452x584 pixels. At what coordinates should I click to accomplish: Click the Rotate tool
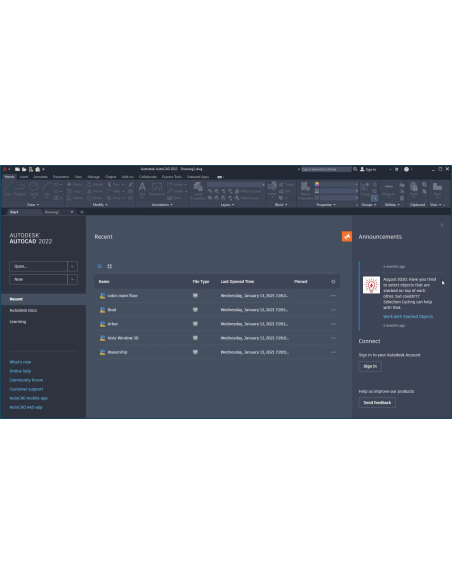(x=95, y=184)
